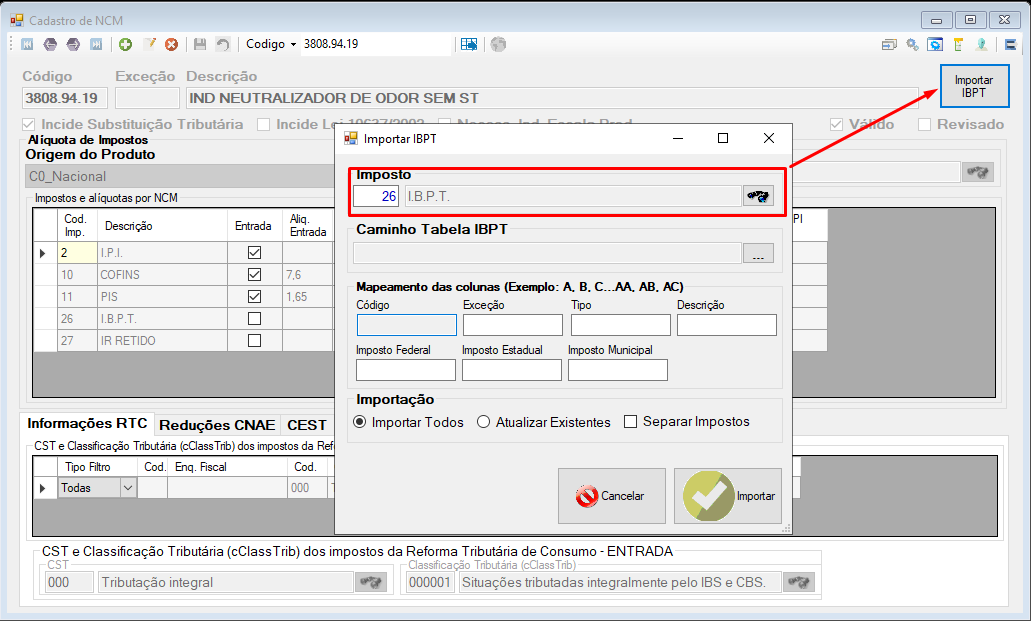This screenshot has height=621, width=1031.
Task: Click the cClassTrib lookup icon
Action: coord(799,582)
